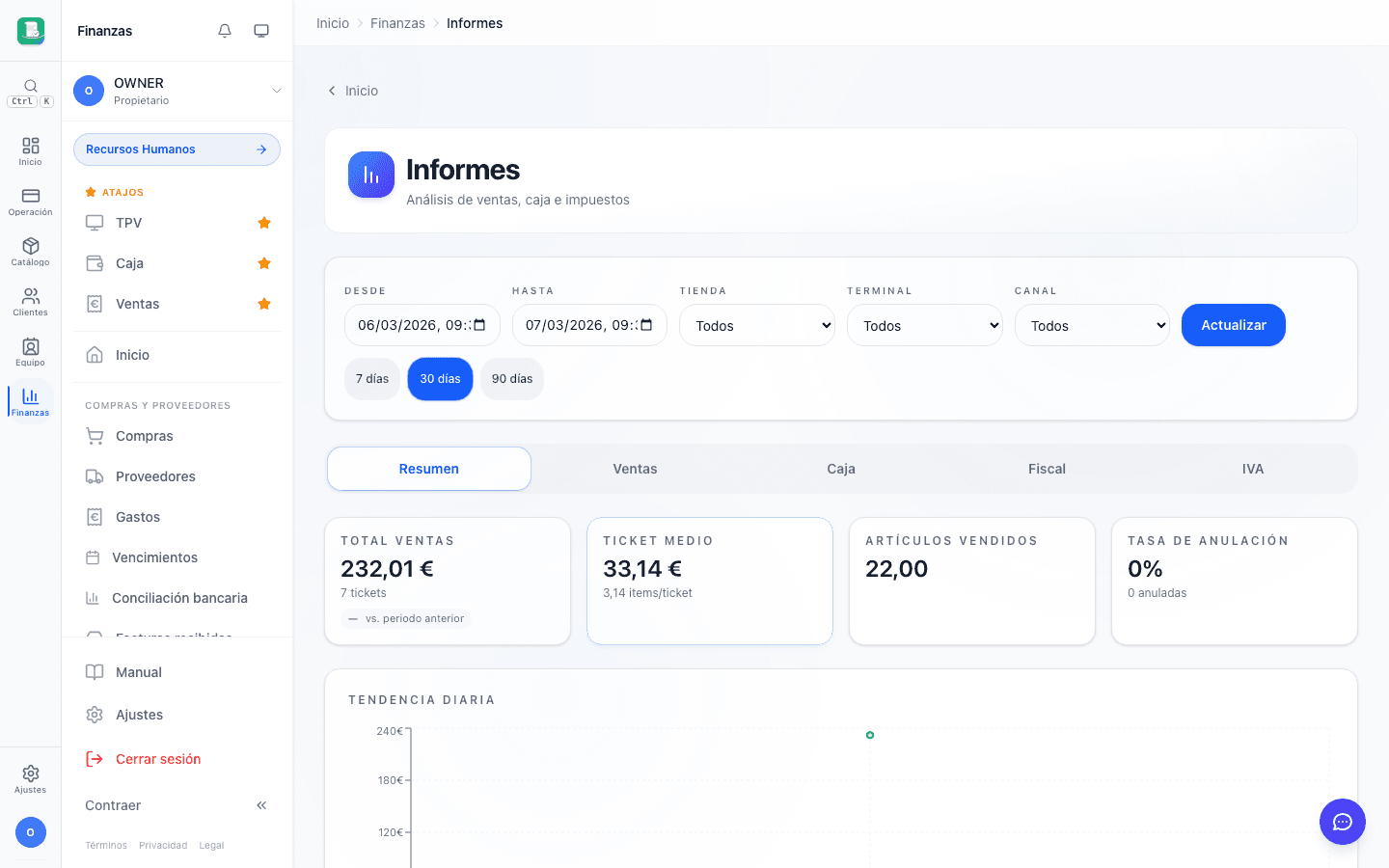Viewport: 1389px width, 868px height.
Task: Open the Términos link
Action: click(106, 846)
